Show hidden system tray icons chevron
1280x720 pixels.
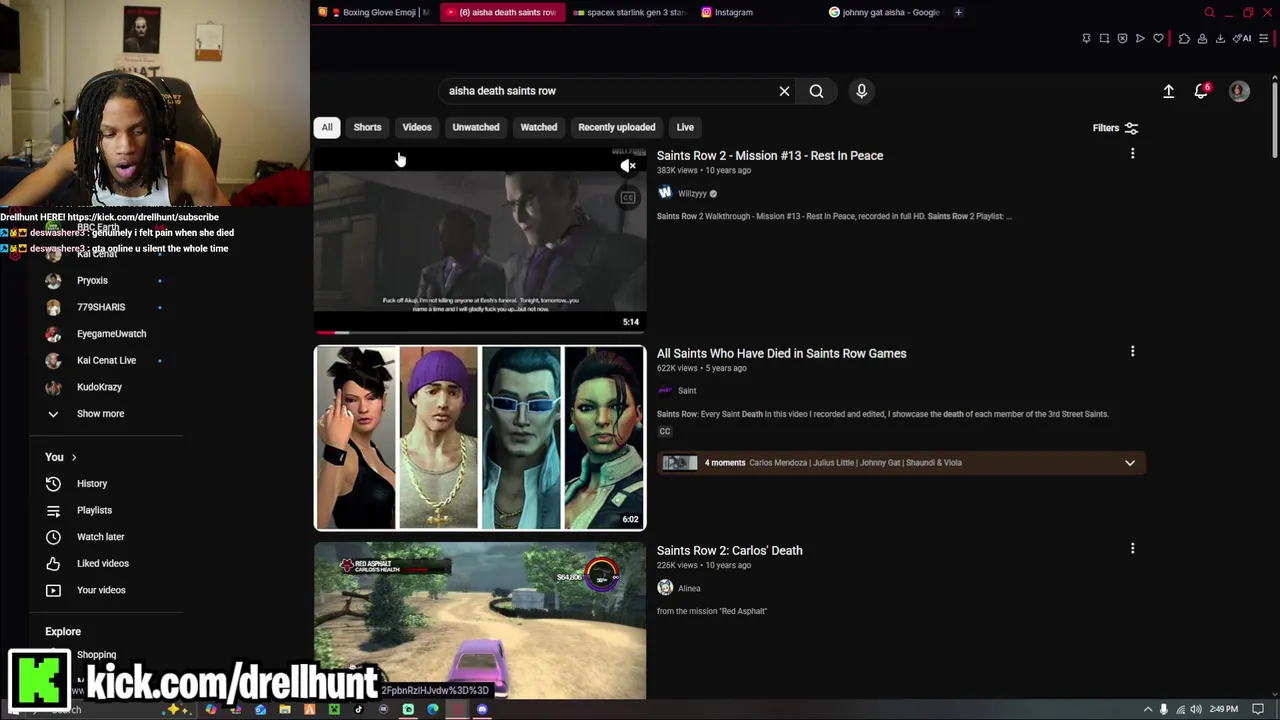coord(1148,710)
